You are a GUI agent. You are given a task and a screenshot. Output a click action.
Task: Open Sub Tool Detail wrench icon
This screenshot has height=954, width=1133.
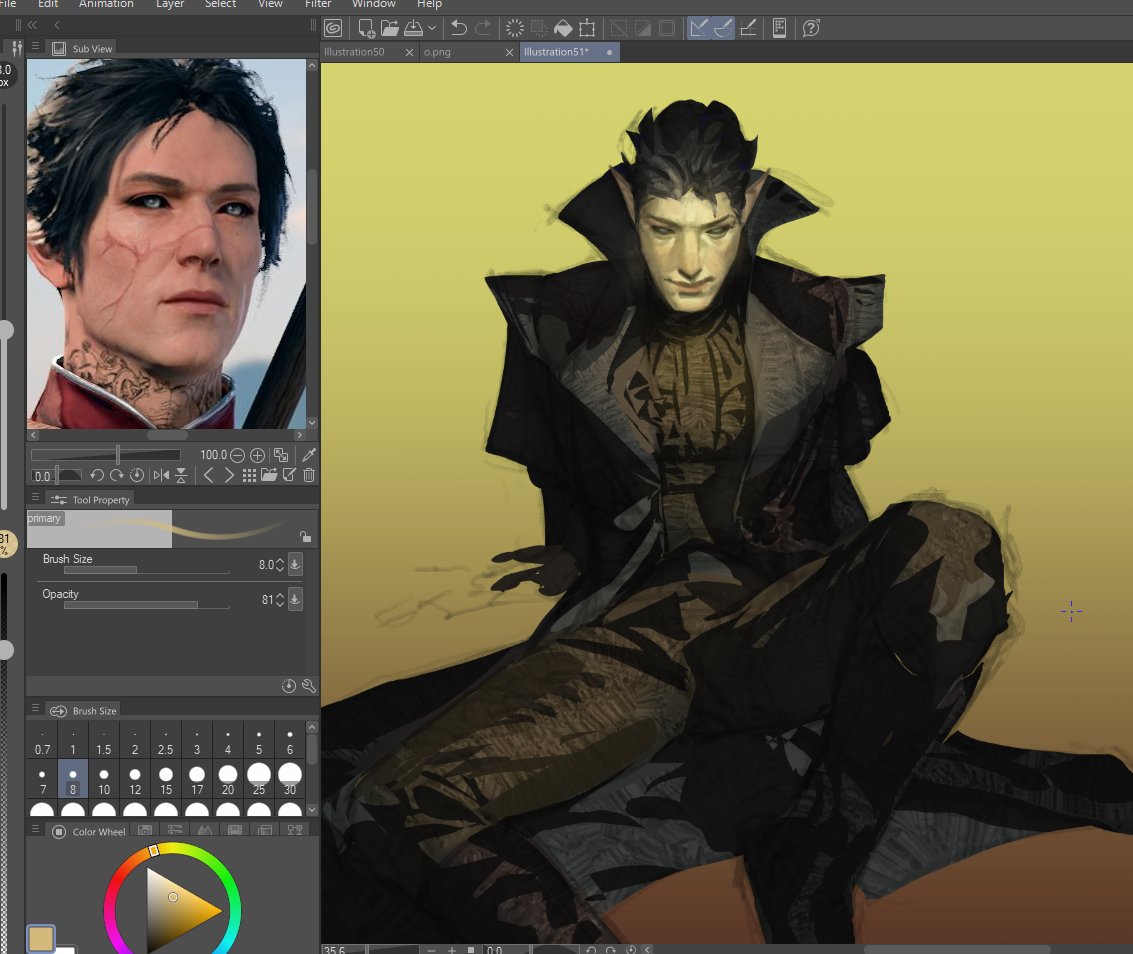pos(309,686)
